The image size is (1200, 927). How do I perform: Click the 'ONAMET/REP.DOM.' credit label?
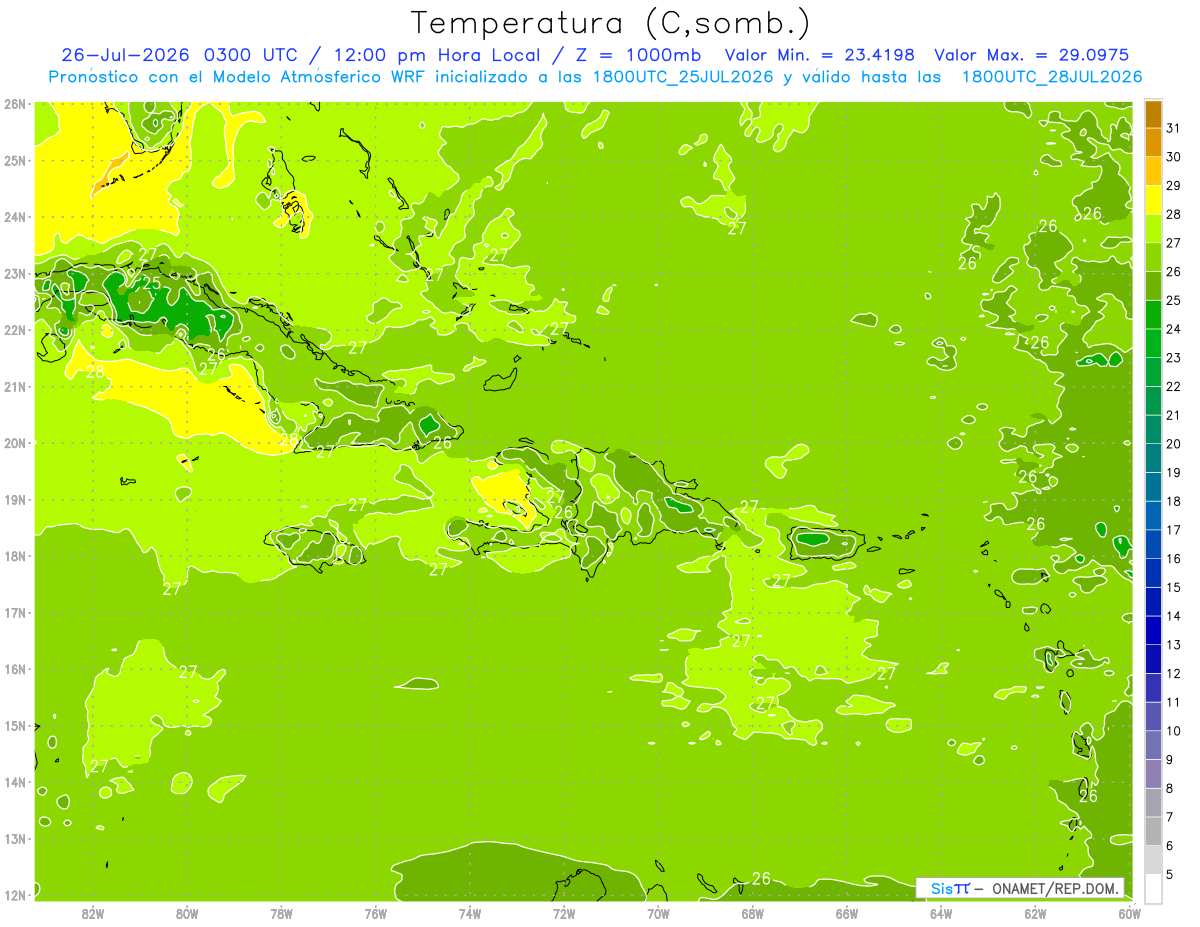[x=1054, y=888]
